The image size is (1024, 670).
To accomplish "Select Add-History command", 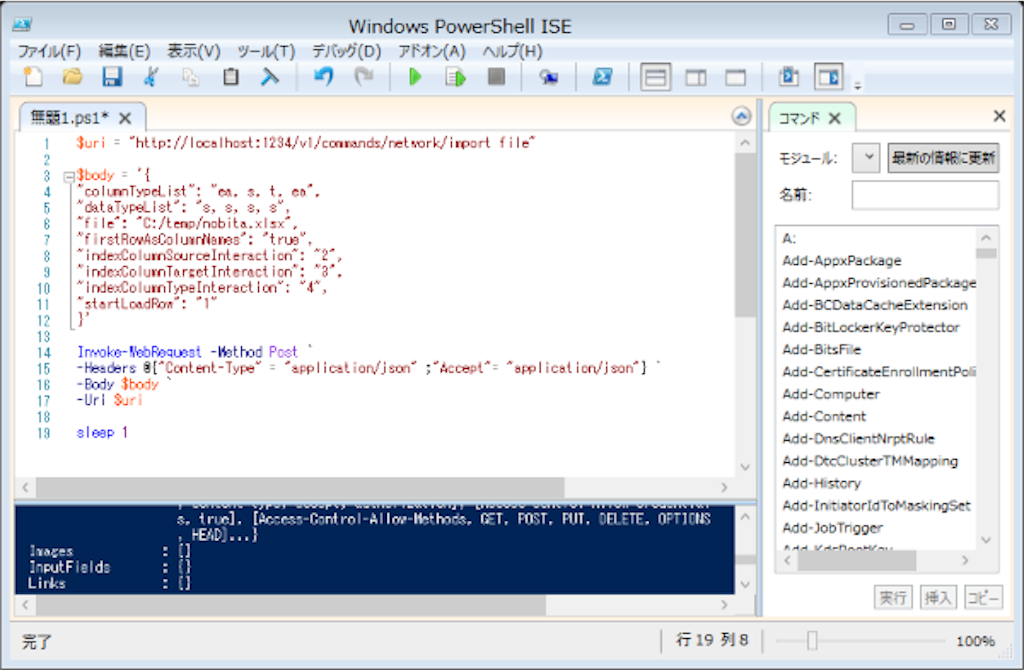I will pyautogui.click(x=822, y=483).
